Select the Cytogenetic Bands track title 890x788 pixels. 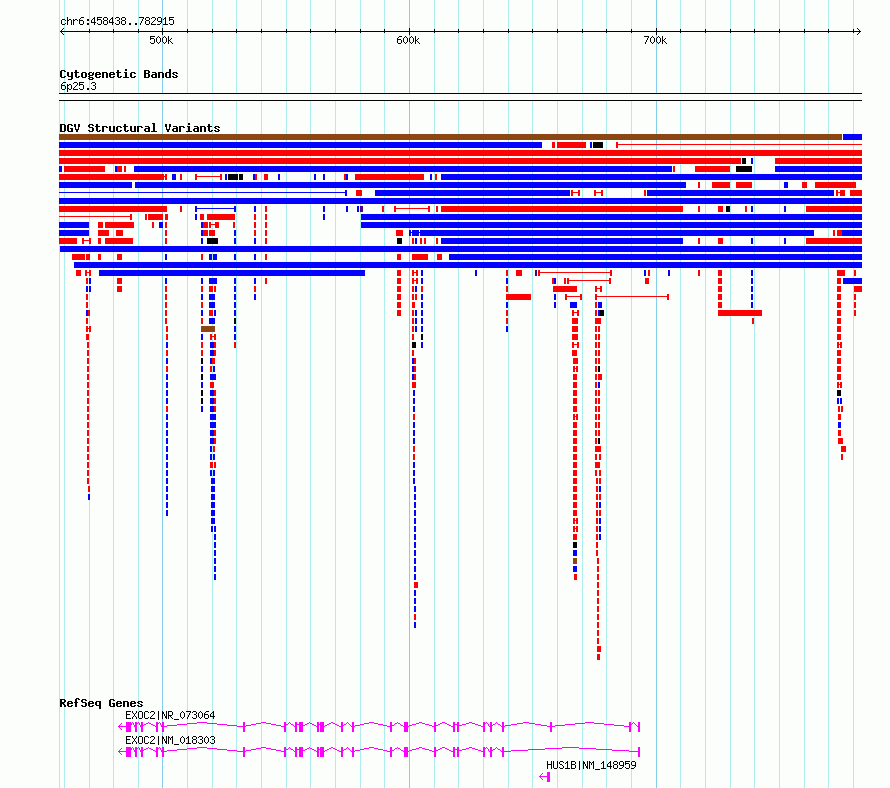[119, 74]
